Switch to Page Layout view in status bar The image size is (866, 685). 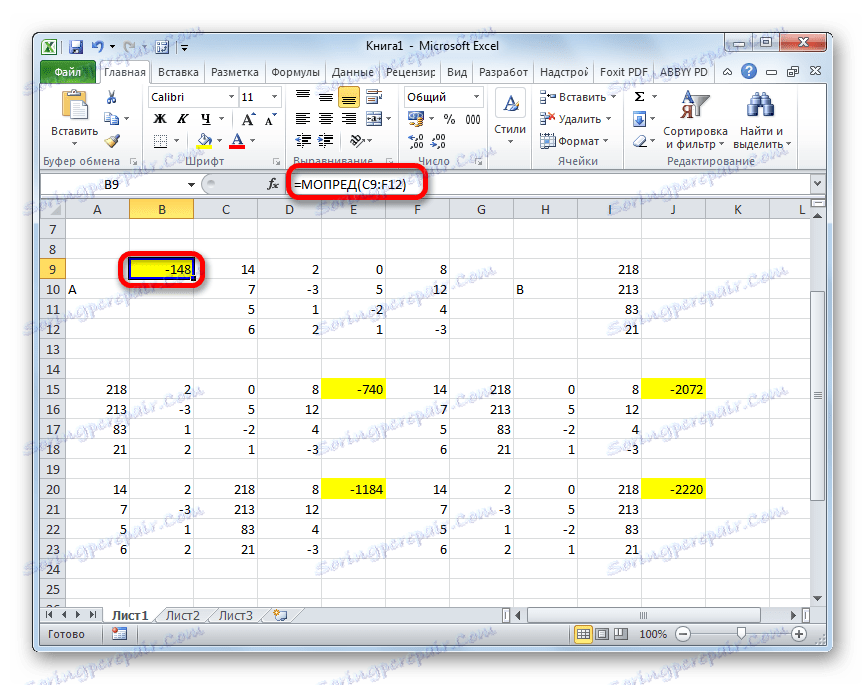602,634
